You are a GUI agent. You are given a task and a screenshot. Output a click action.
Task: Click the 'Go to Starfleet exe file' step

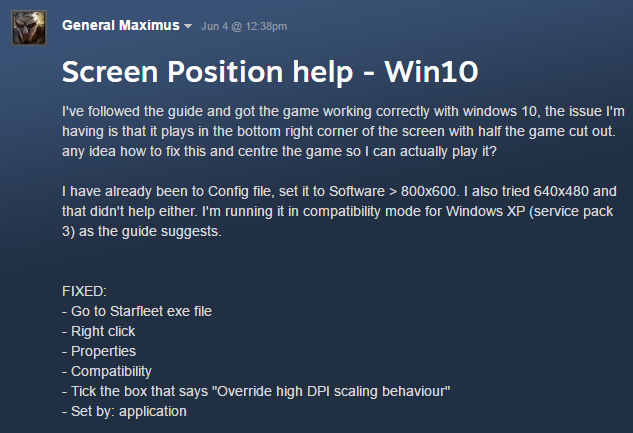[x=141, y=311]
